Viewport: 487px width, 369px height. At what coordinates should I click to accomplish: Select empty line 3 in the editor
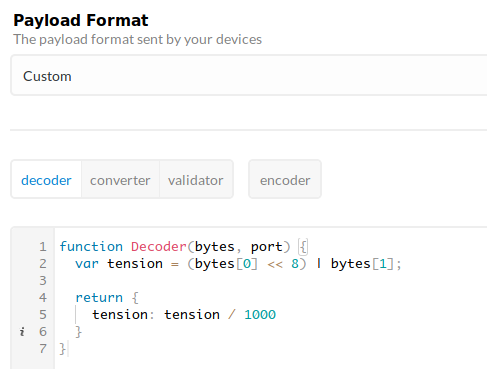coord(271,281)
